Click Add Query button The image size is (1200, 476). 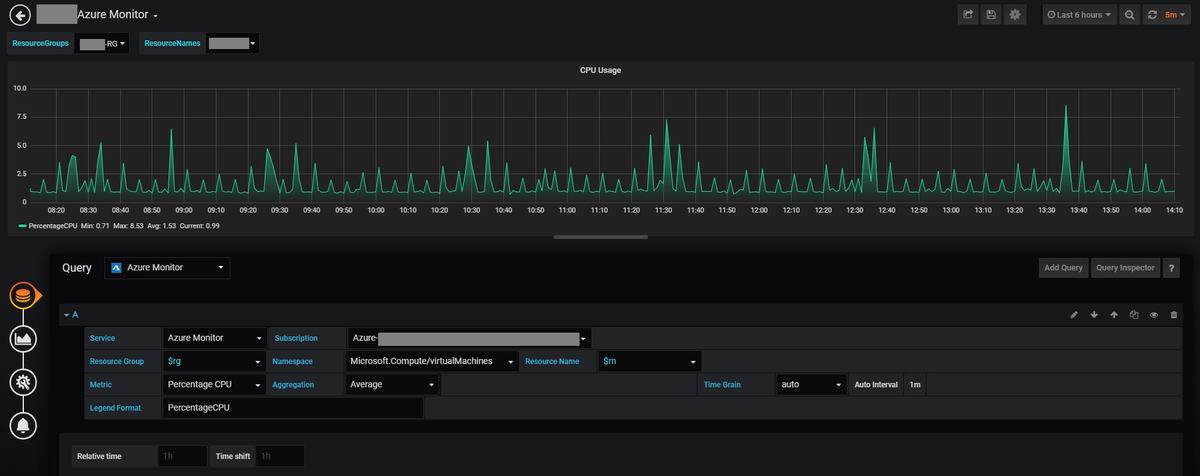coord(1064,267)
